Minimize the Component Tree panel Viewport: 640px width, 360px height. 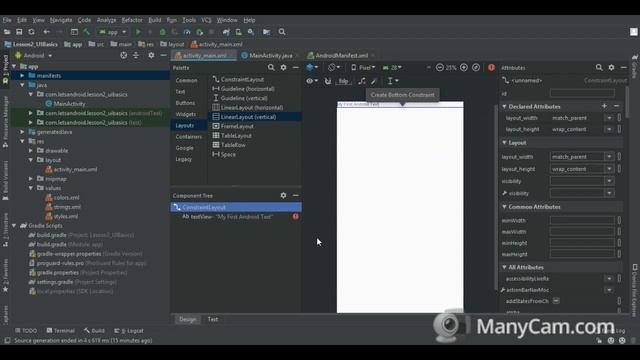[296, 196]
